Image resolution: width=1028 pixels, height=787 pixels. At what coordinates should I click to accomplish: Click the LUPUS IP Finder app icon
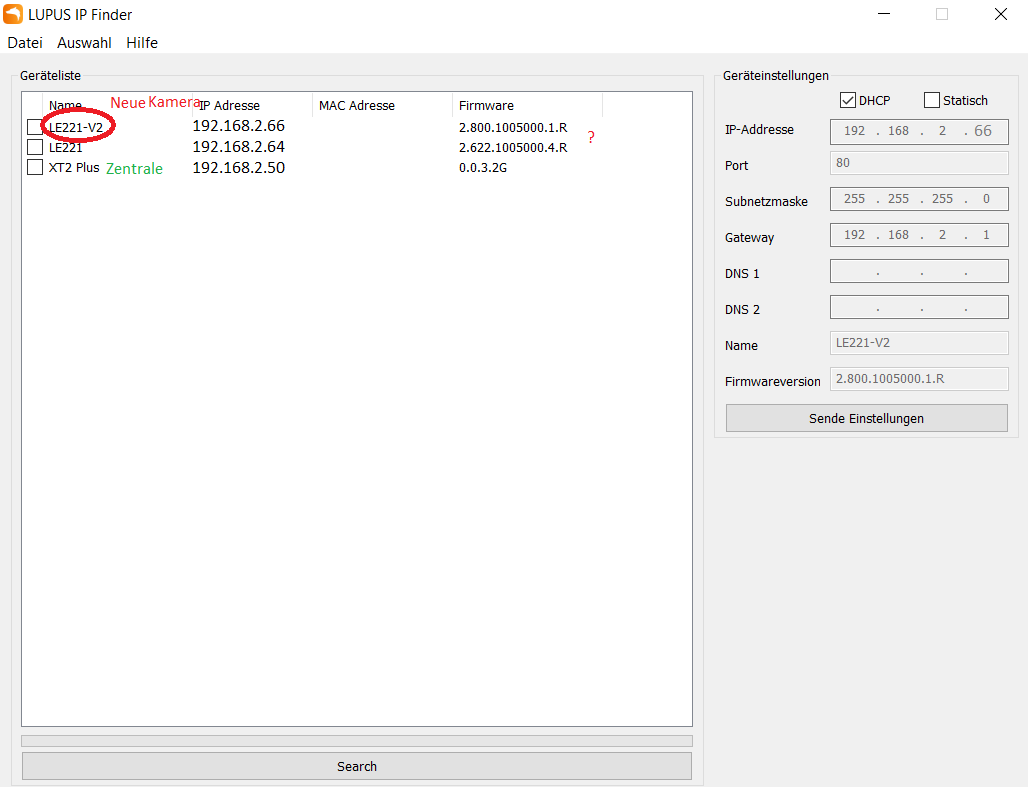point(13,14)
